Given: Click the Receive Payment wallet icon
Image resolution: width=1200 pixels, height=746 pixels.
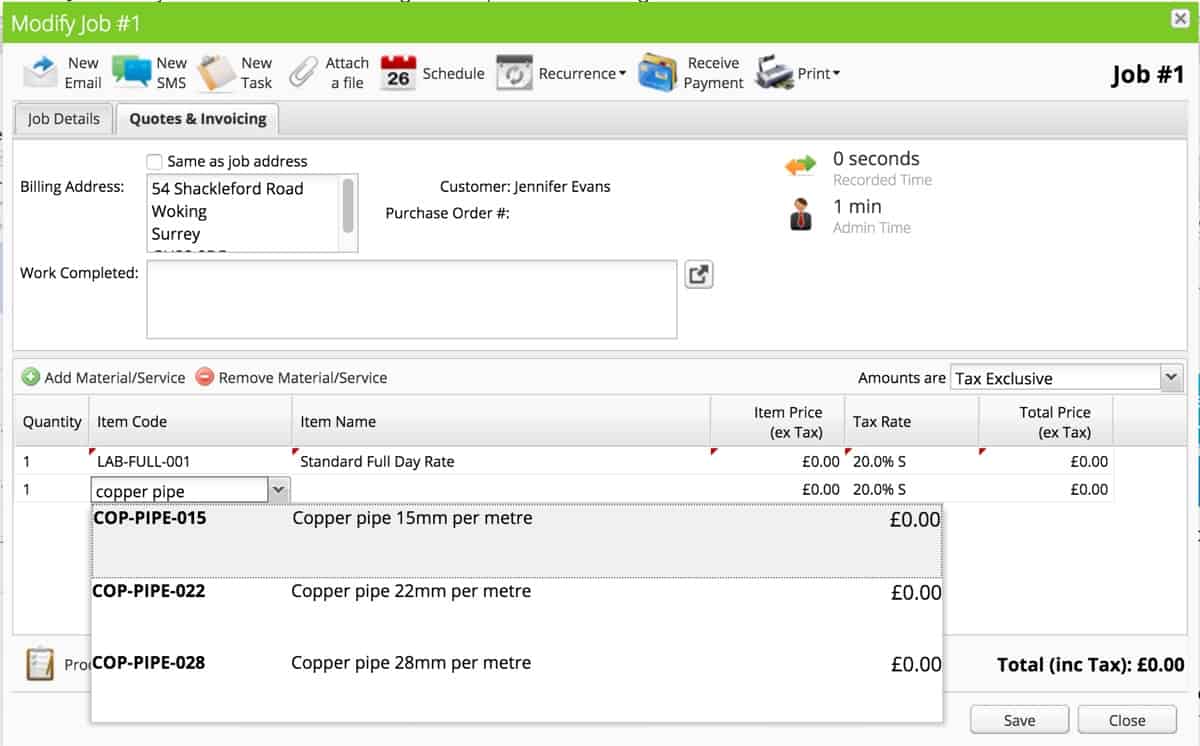Looking at the screenshot, I should point(657,73).
